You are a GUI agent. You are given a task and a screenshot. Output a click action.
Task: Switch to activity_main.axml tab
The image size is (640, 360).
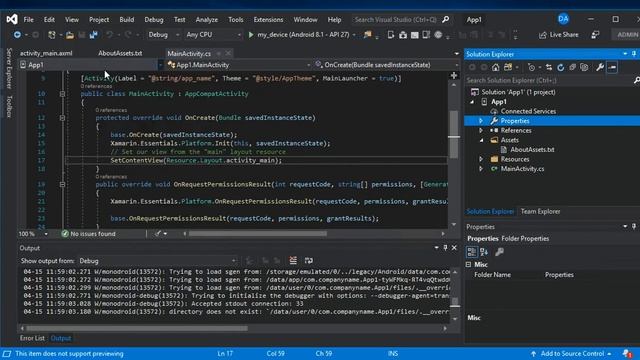(46, 53)
